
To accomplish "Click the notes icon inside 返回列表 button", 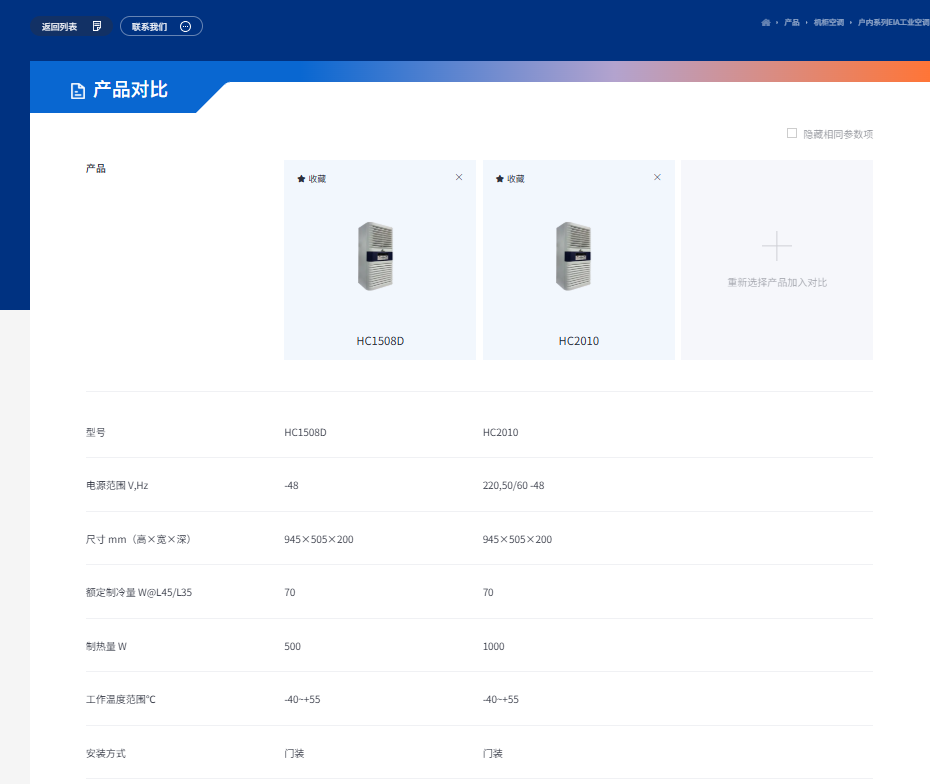I will 95,26.
